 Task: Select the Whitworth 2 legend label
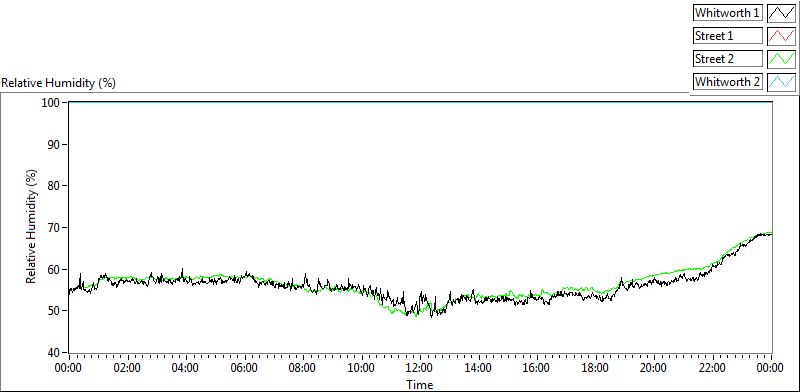click(x=728, y=81)
